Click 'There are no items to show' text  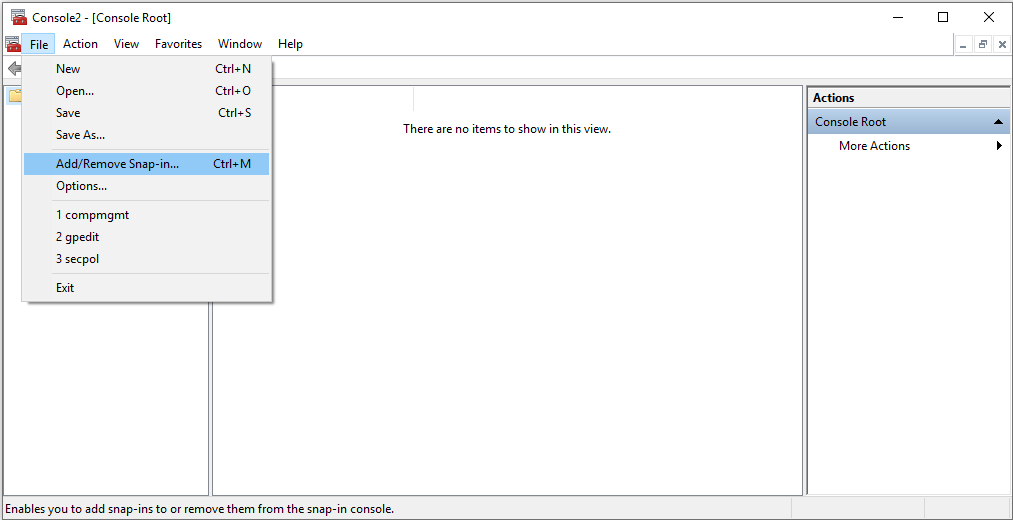507,129
